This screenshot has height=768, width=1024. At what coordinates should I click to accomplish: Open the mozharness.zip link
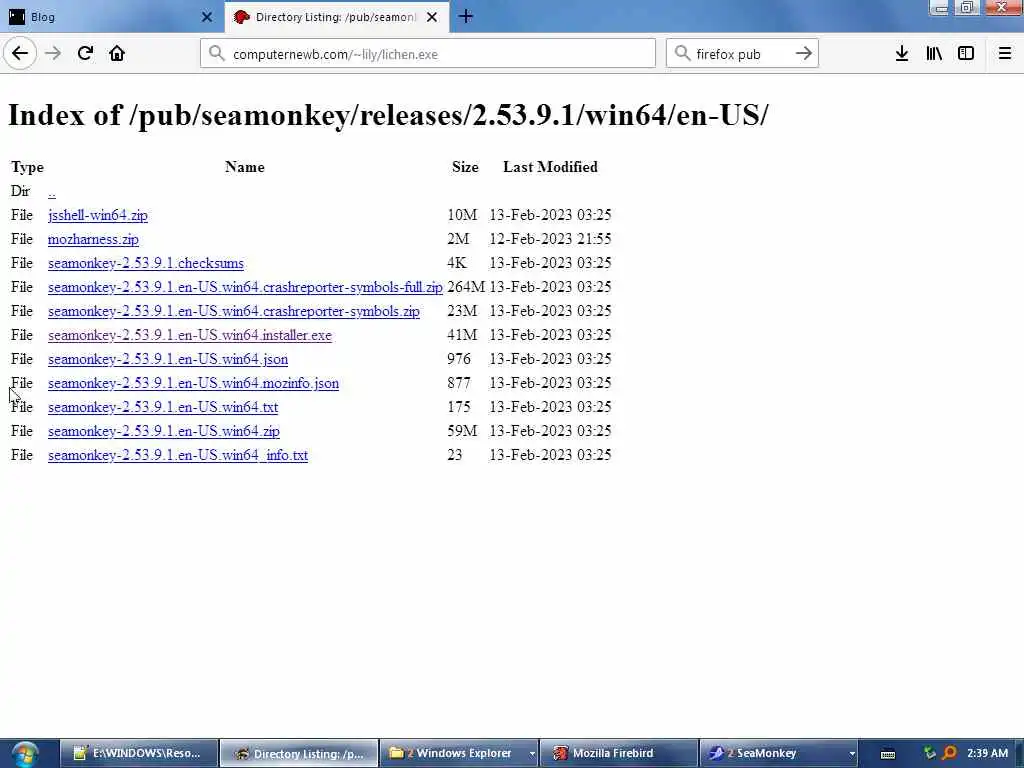pos(93,239)
